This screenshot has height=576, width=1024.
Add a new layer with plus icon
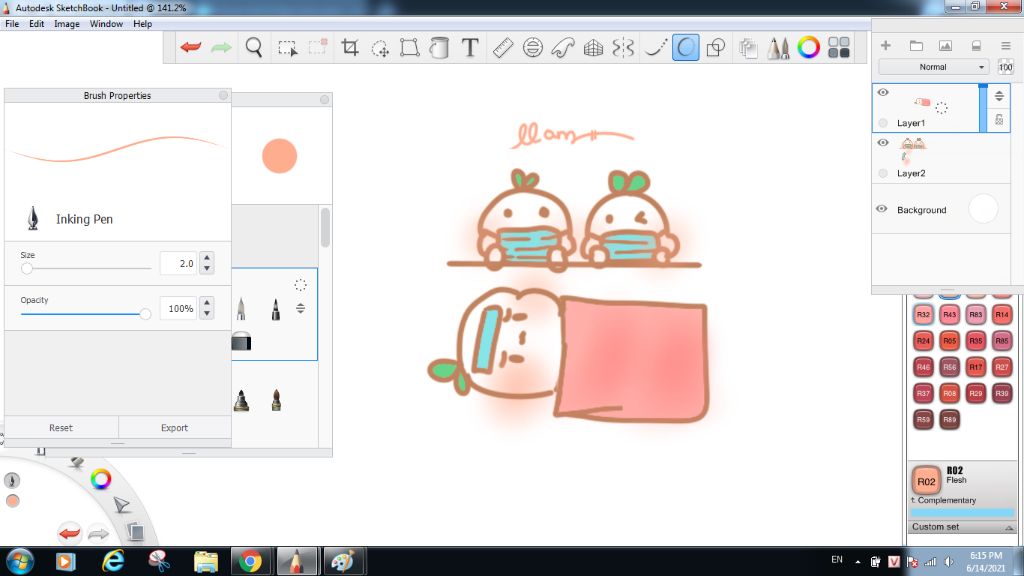(x=886, y=45)
